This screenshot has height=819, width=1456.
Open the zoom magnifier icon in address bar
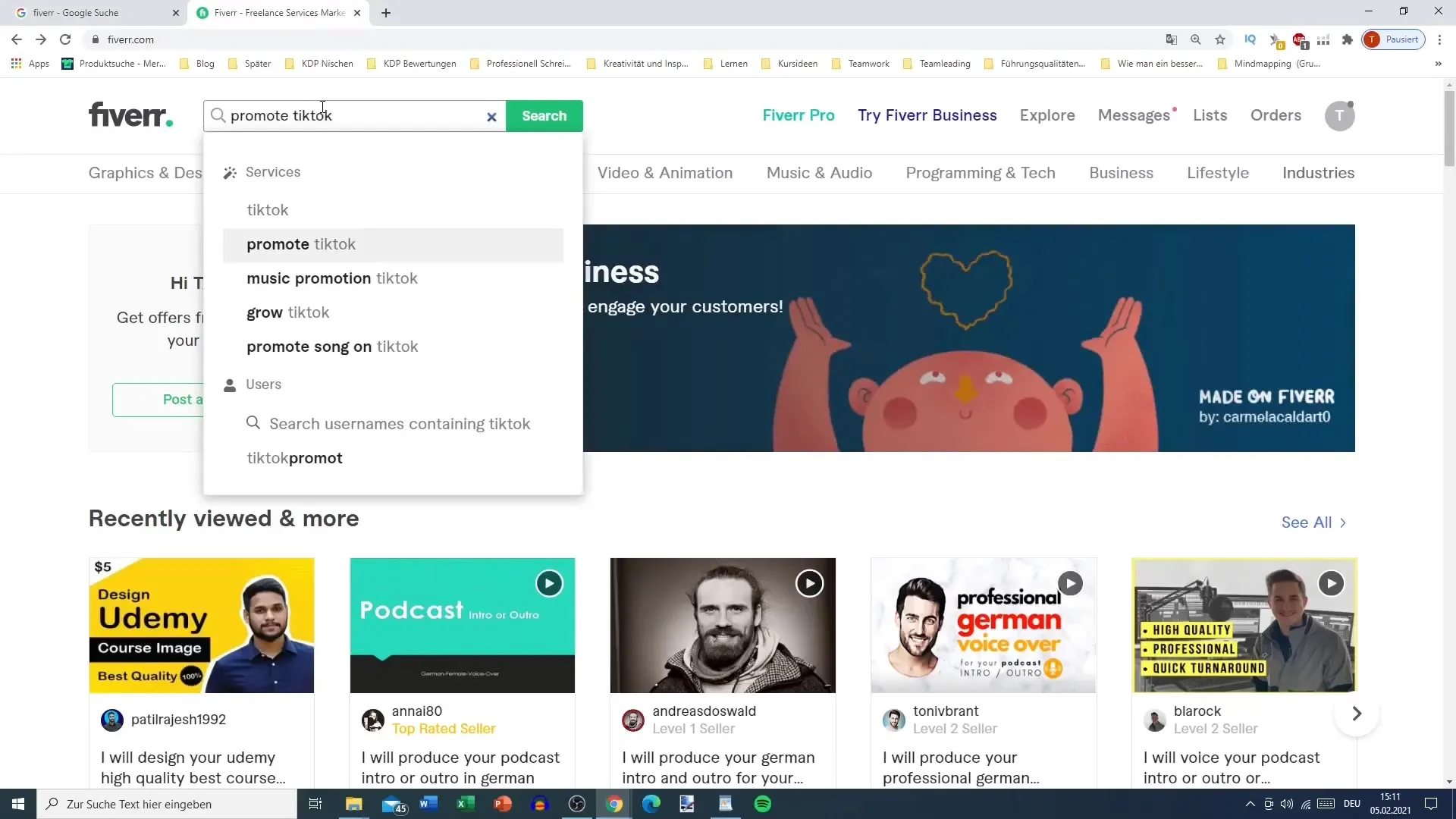click(1196, 39)
